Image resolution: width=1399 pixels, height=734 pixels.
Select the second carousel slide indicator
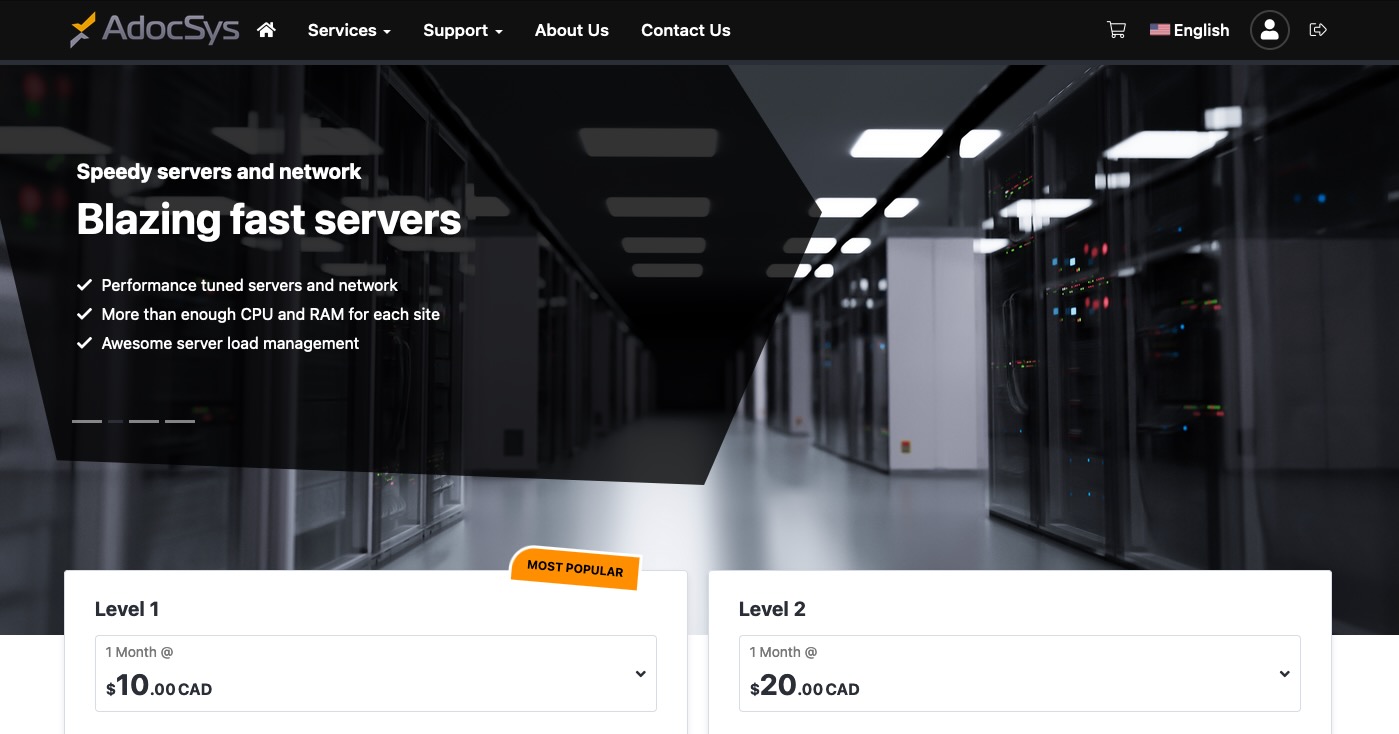[x=115, y=421]
